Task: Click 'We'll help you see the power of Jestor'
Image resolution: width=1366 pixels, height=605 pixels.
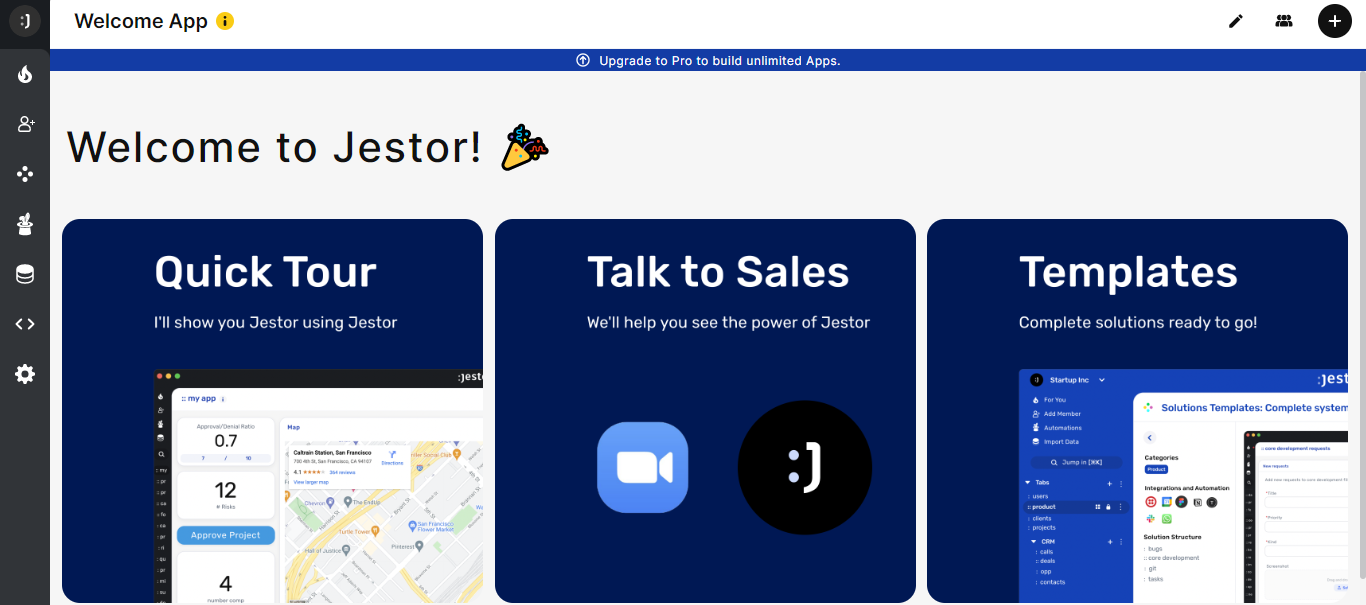Action: click(728, 322)
